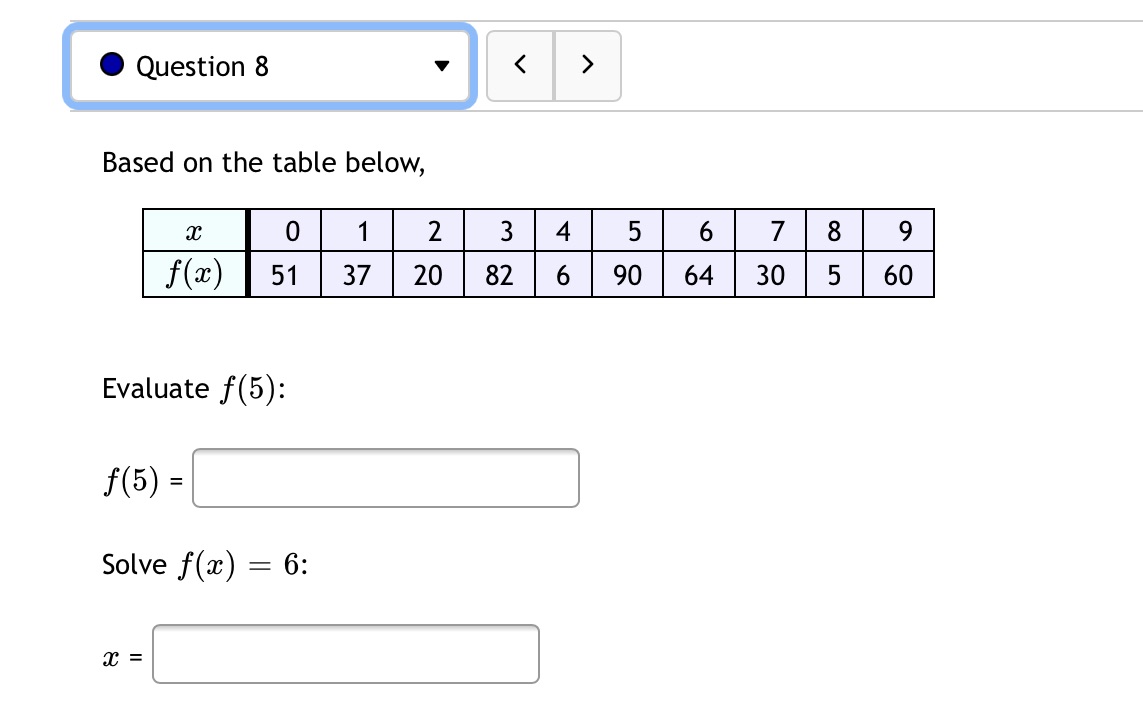Click the "Solve f(x) = 6:" prompt text
The width and height of the screenshot is (1143, 708).
pyautogui.click(x=204, y=565)
